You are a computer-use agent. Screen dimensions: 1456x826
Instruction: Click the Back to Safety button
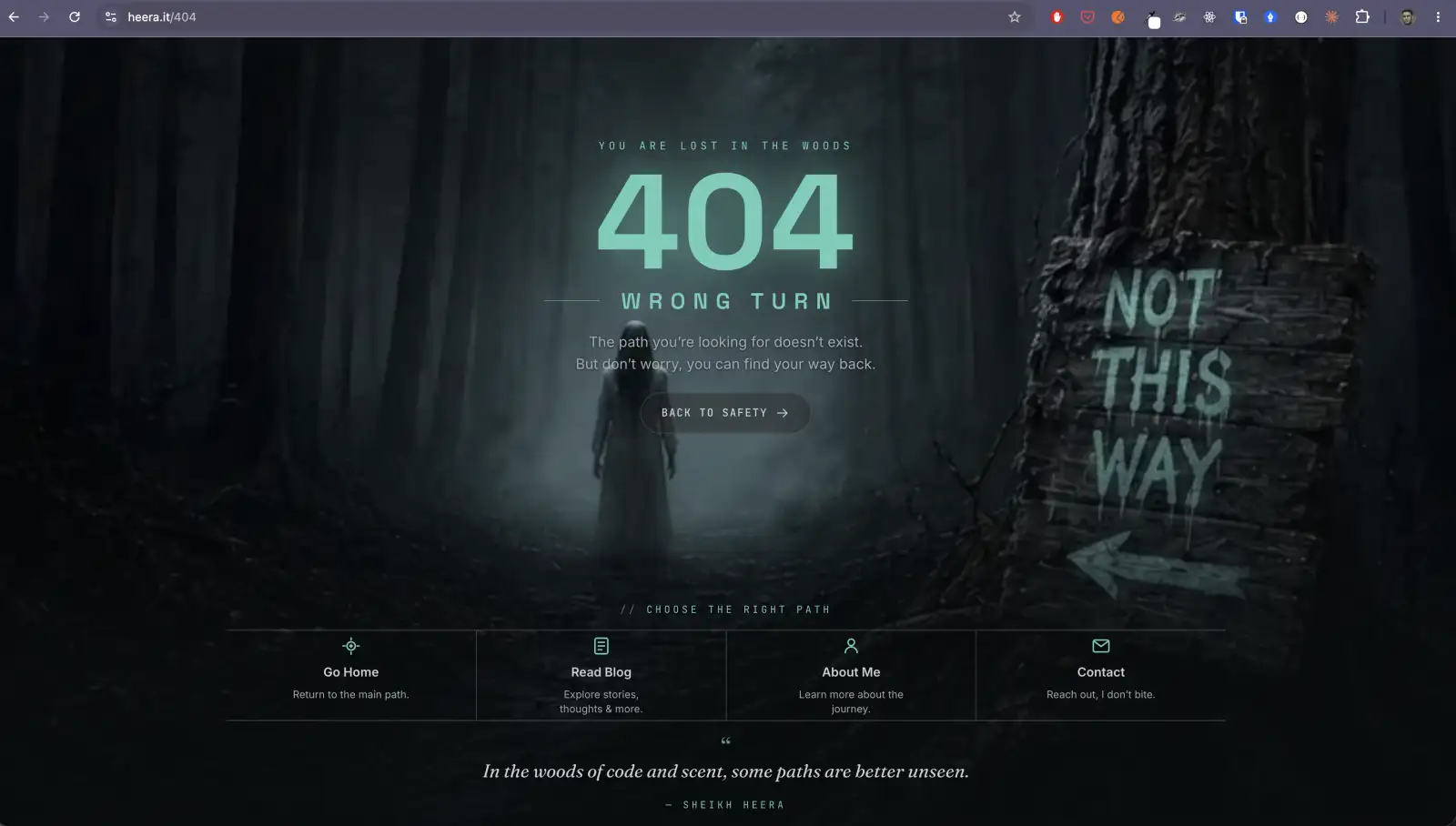[x=724, y=413]
